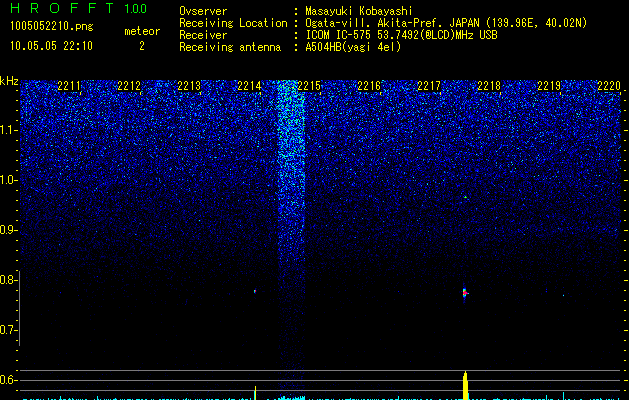Click the 2219 time marker
This screenshot has width=629, height=400.
coord(549,86)
